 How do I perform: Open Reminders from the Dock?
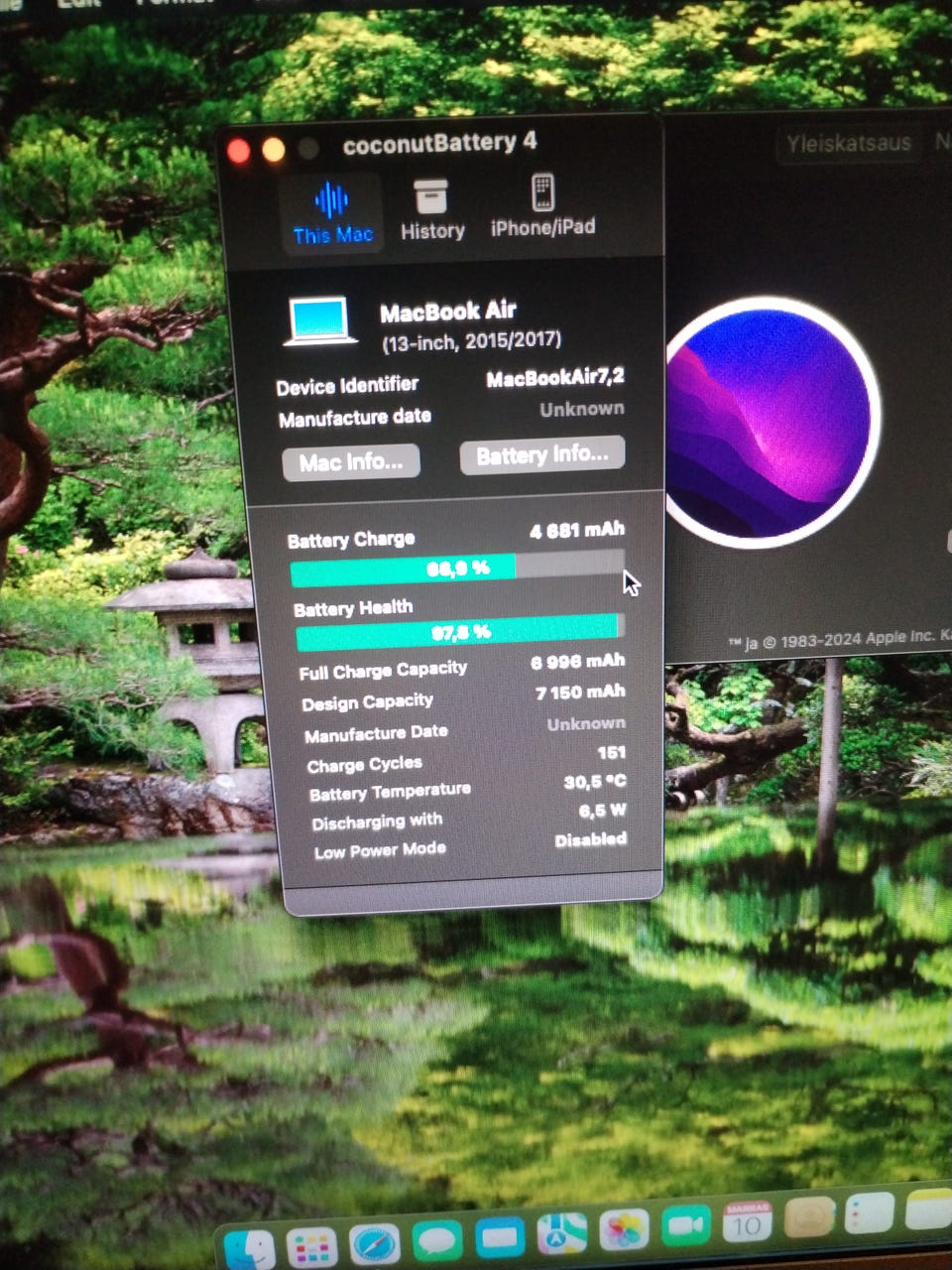pos(872,1213)
